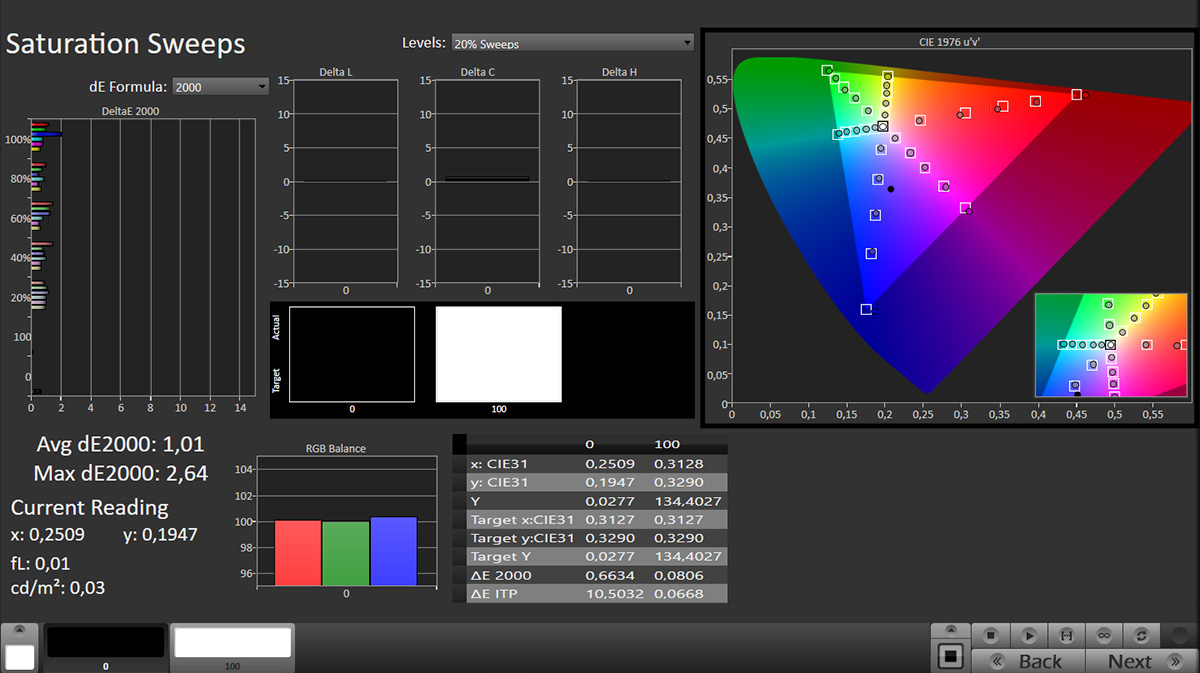The image size is (1200, 673).
Task: Click the white pattern square at bottom left
Action: point(20,657)
